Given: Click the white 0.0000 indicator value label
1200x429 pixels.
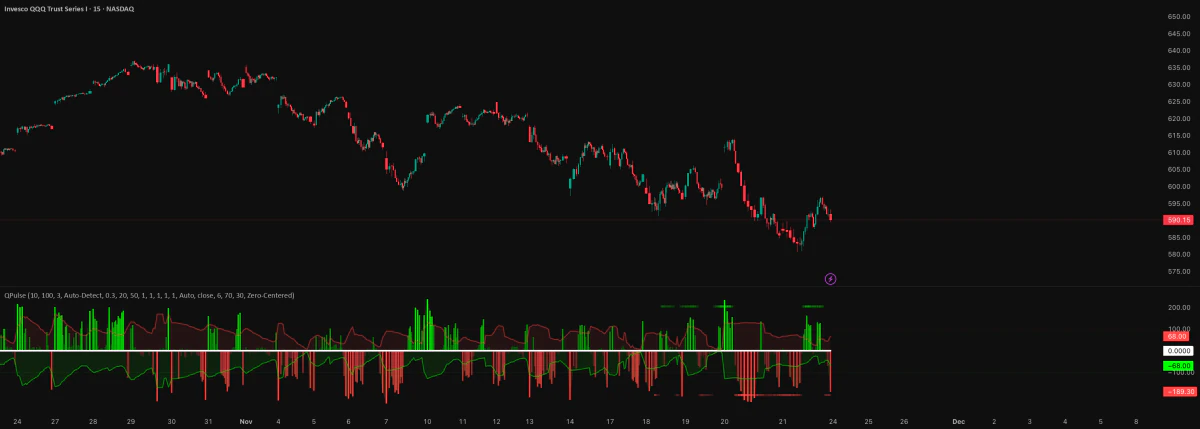Looking at the screenshot, I should (1178, 351).
